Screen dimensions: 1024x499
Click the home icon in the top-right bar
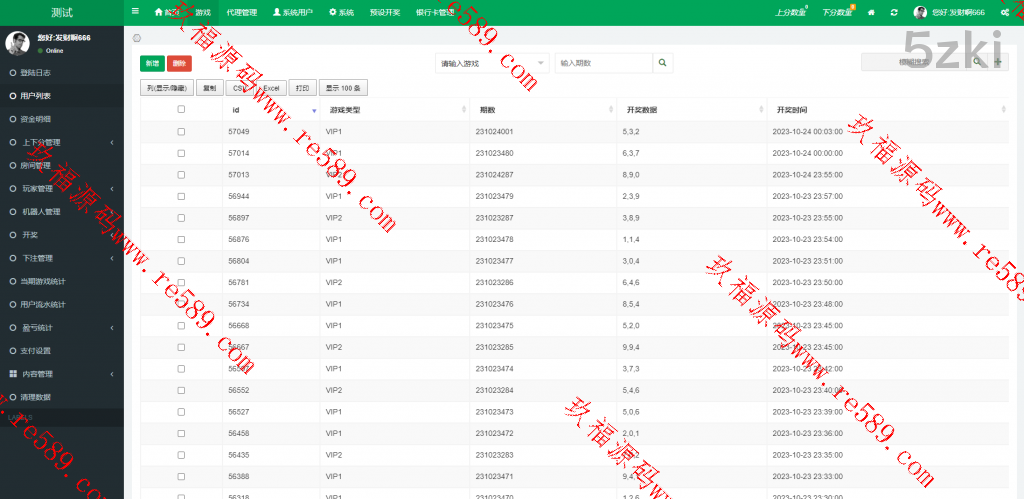[x=871, y=13]
